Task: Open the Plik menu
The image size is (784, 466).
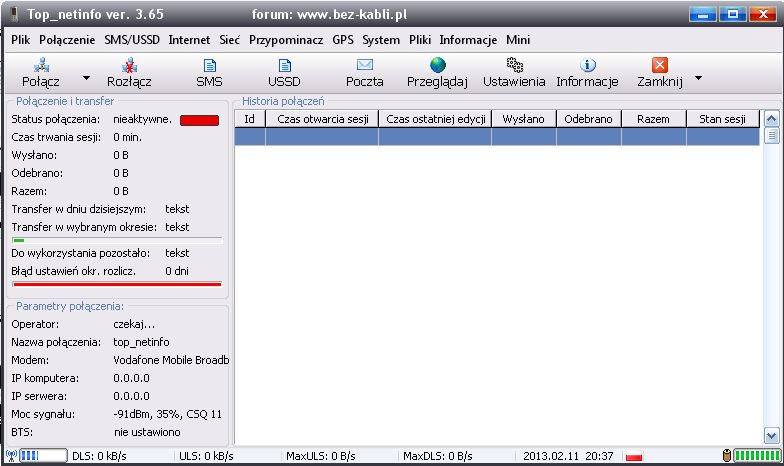Action: pos(21,40)
